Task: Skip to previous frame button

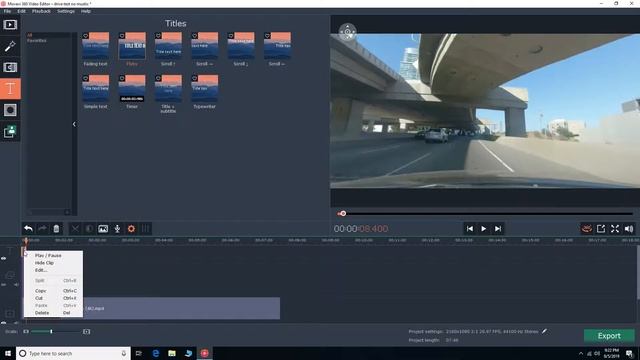Action: pos(470,229)
